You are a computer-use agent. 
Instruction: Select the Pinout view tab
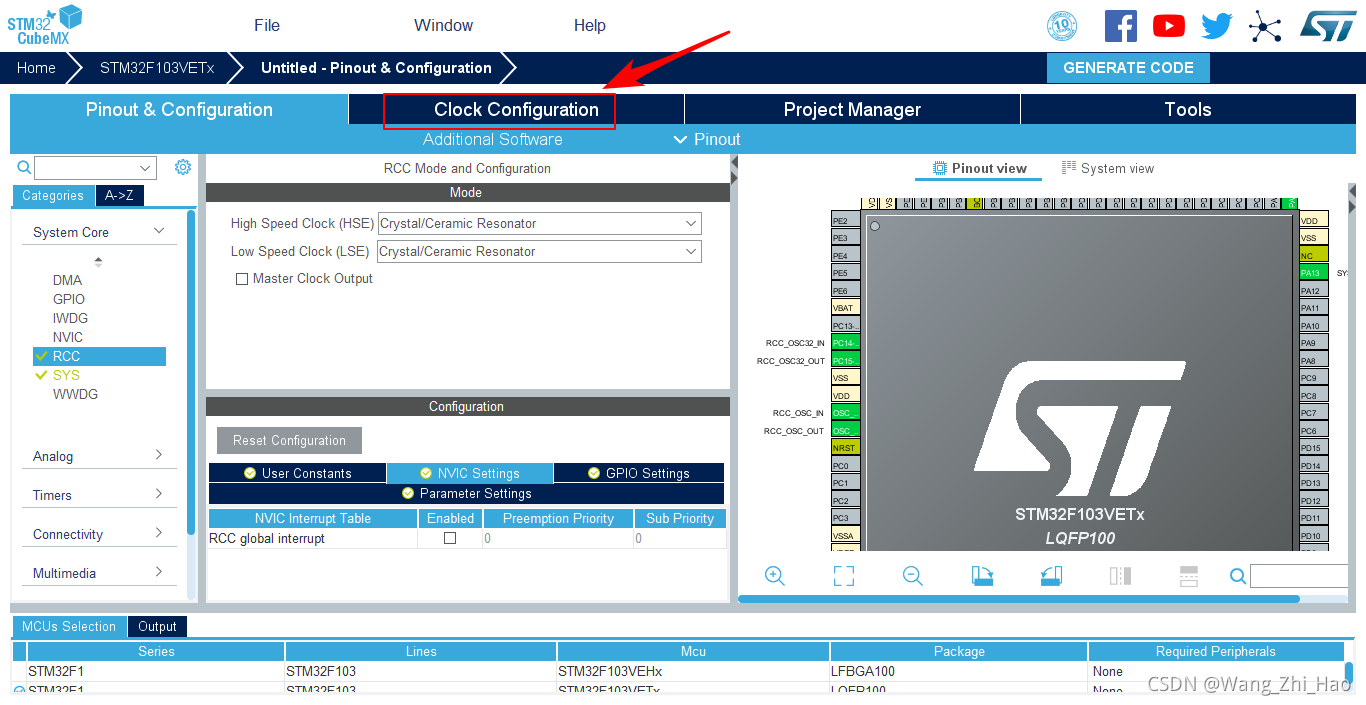pos(979,168)
